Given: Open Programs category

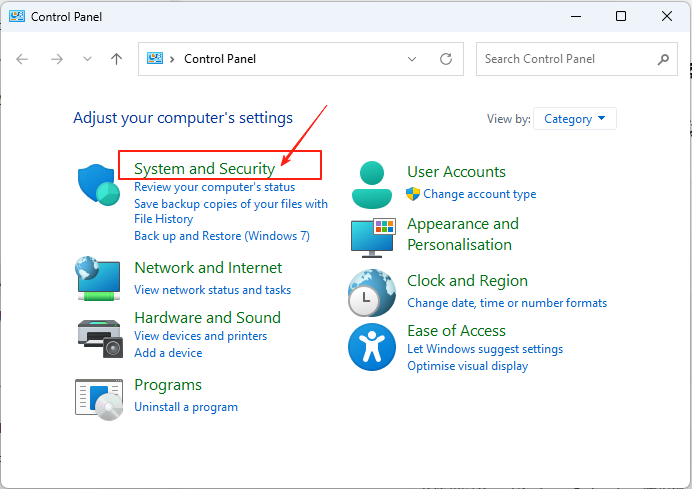Looking at the screenshot, I should click(x=168, y=385).
